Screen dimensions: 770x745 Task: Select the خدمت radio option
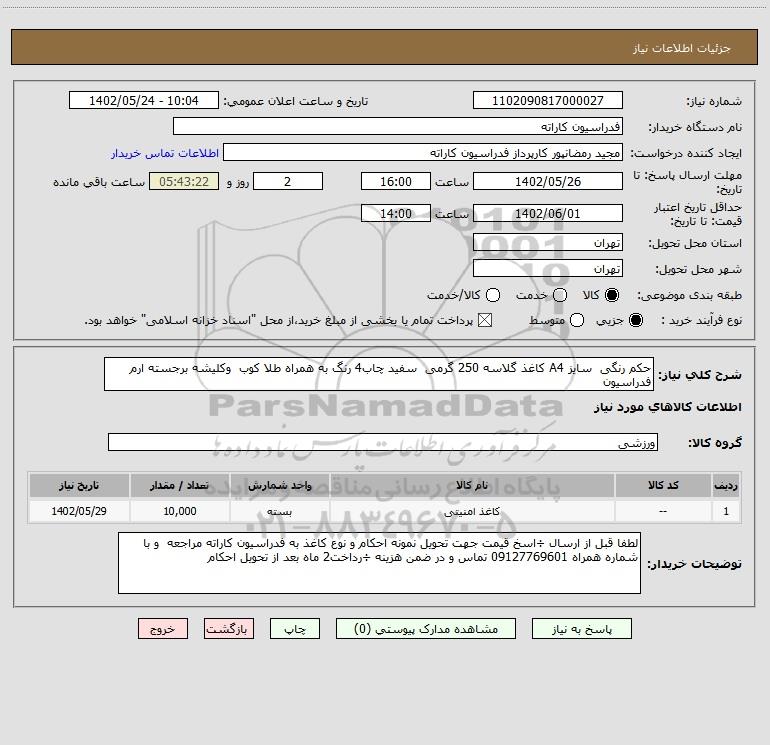click(x=559, y=296)
